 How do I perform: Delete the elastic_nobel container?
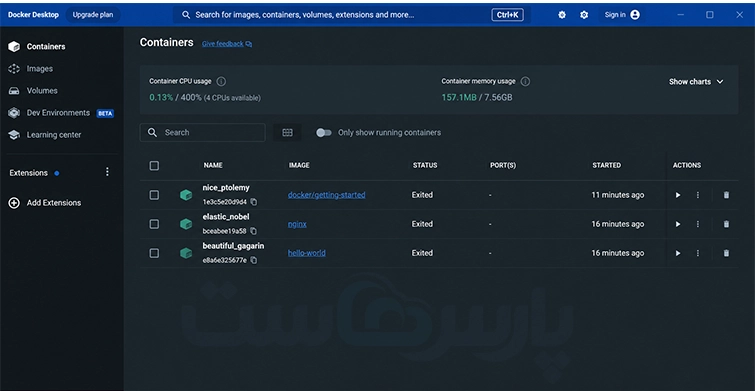726,224
